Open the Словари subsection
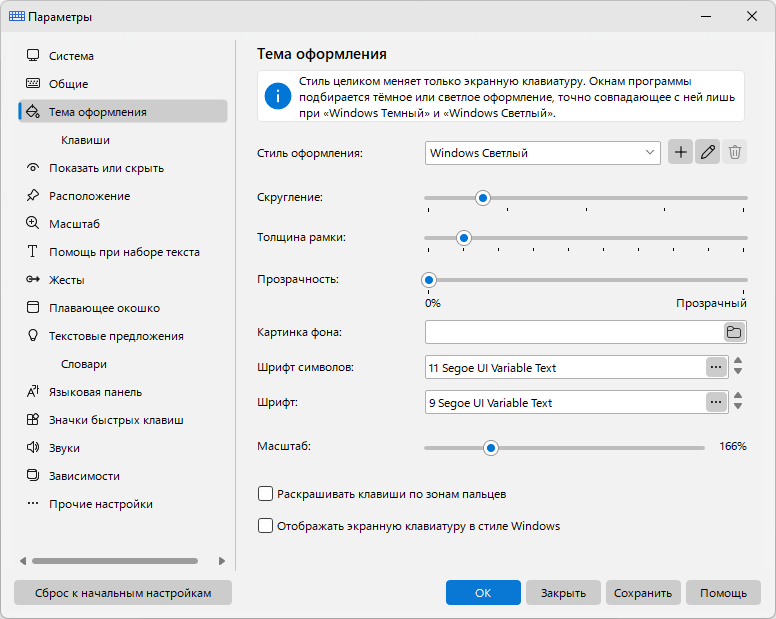Screen dimensions: 776x619 coord(123,364)
